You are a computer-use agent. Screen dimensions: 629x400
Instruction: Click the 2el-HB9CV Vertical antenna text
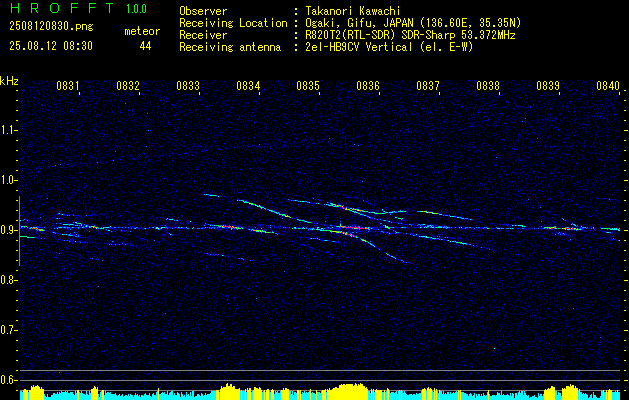389,47
